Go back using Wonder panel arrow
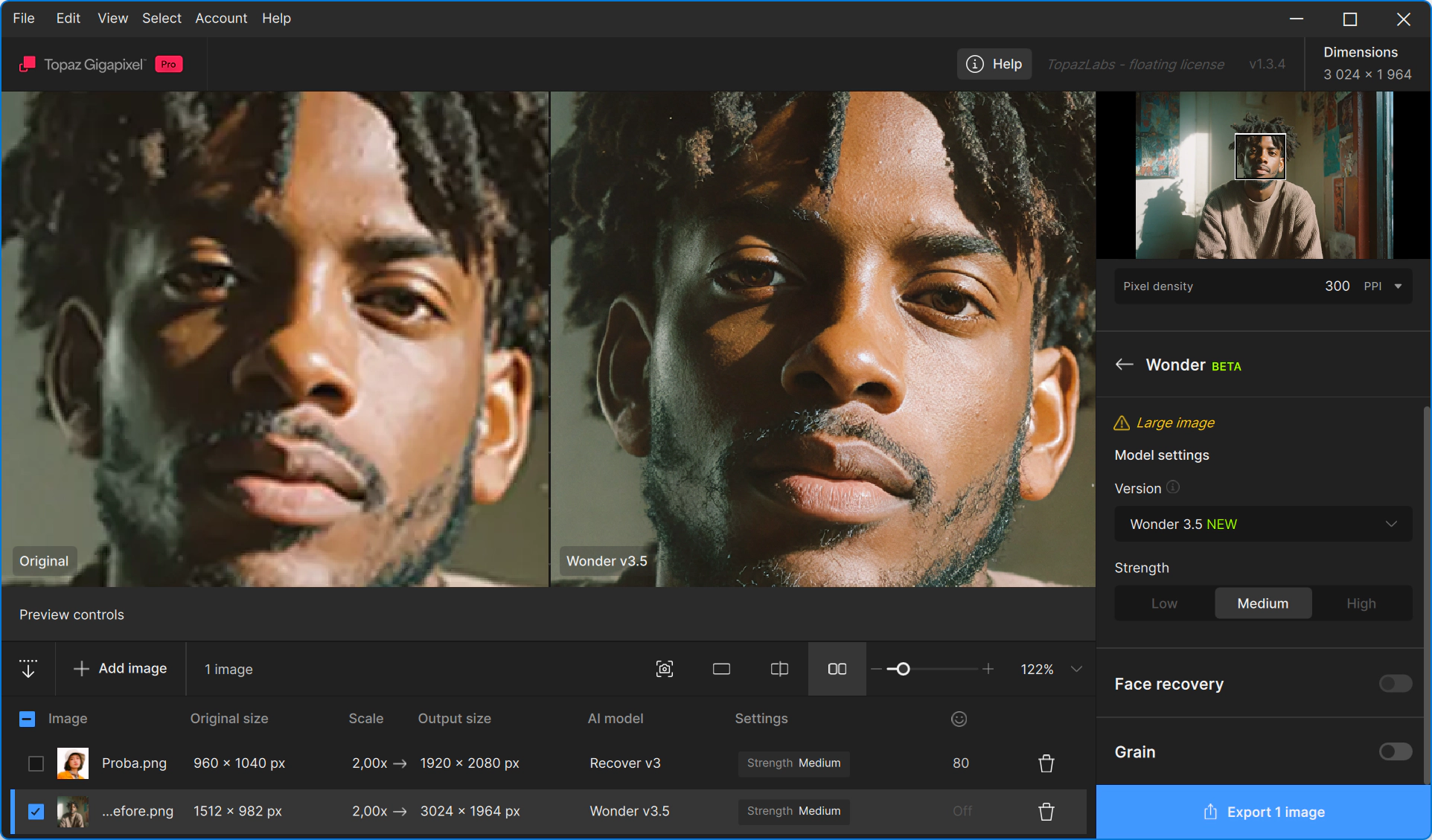Image resolution: width=1432 pixels, height=840 pixels. click(x=1124, y=365)
